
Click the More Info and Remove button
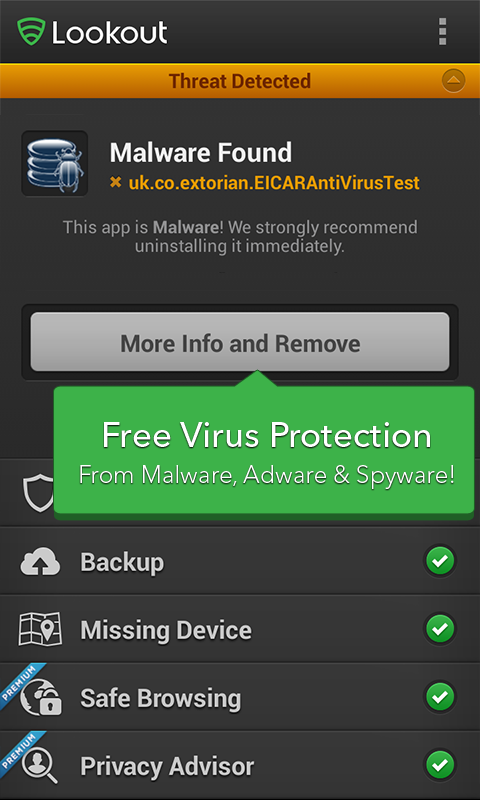(x=240, y=342)
